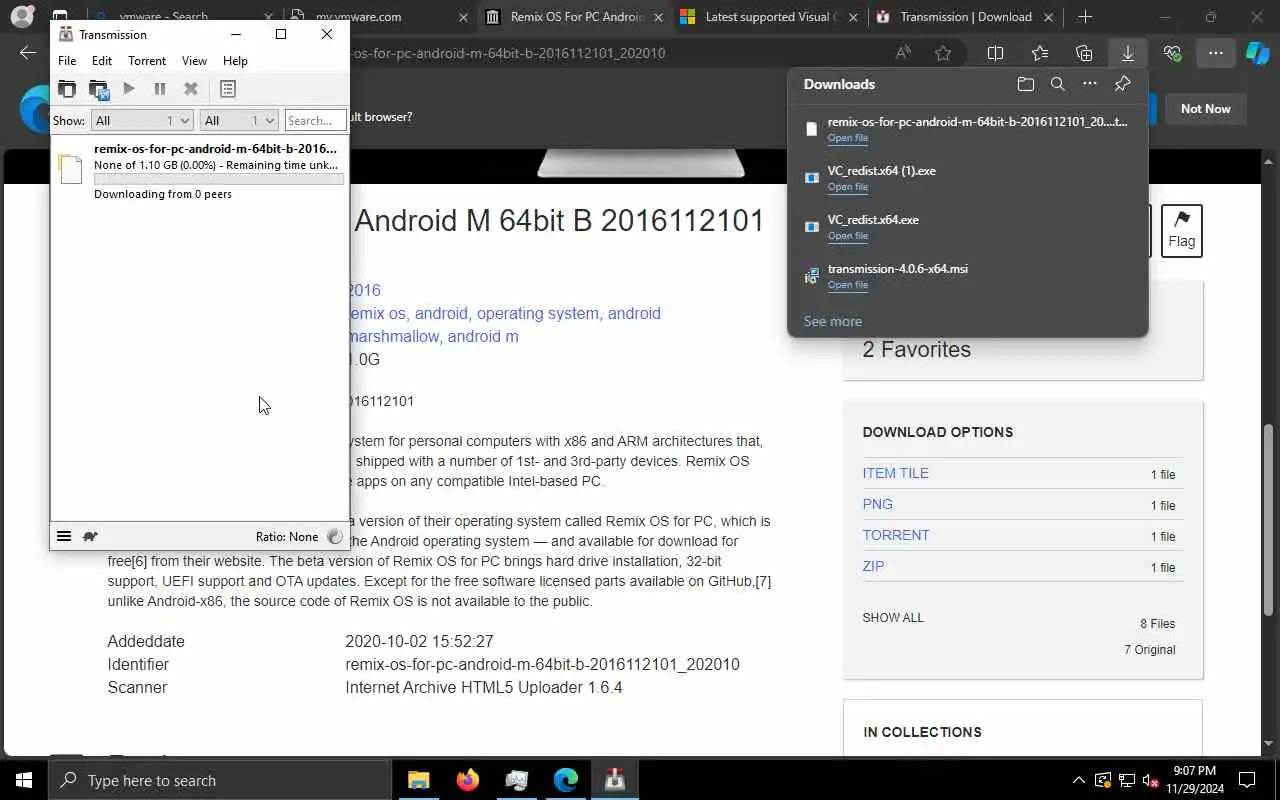
Task: Click Read aloud icon in address bar
Action: coord(904,53)
